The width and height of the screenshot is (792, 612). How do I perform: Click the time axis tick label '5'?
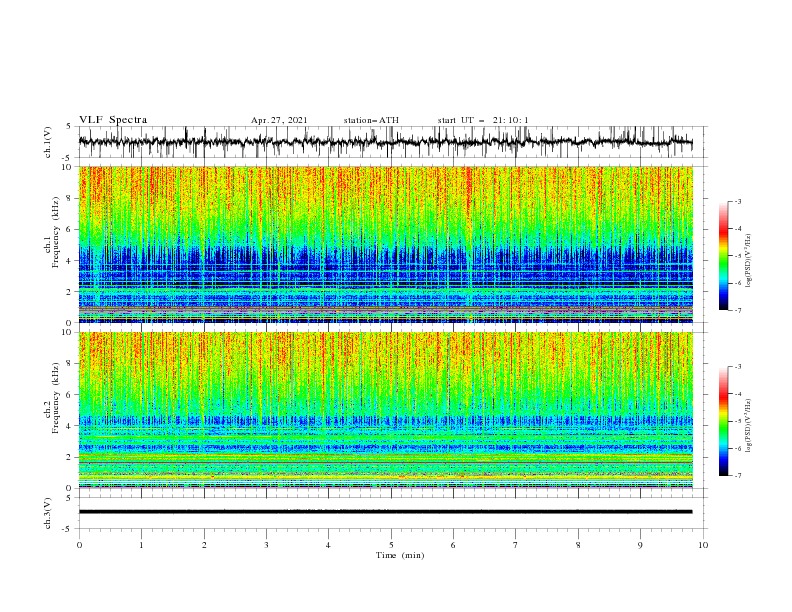click(x=391, y=545)
